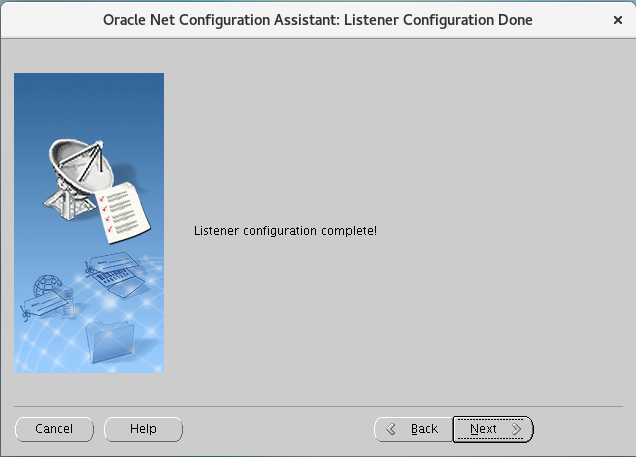Click the blue folder graphic
The height and width of the screenshot is (457, 636).
110,341
